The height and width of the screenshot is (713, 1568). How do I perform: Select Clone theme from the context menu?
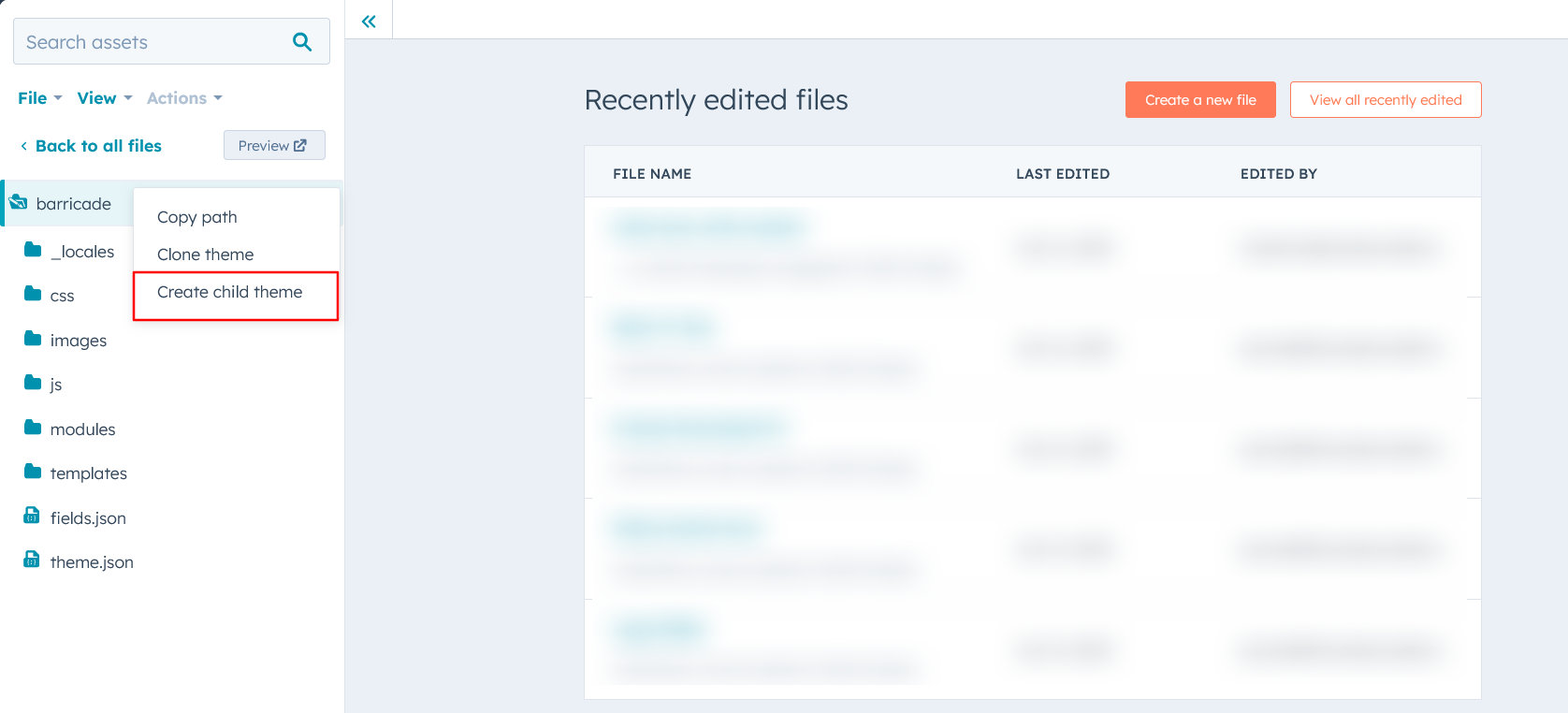point(205,254)
